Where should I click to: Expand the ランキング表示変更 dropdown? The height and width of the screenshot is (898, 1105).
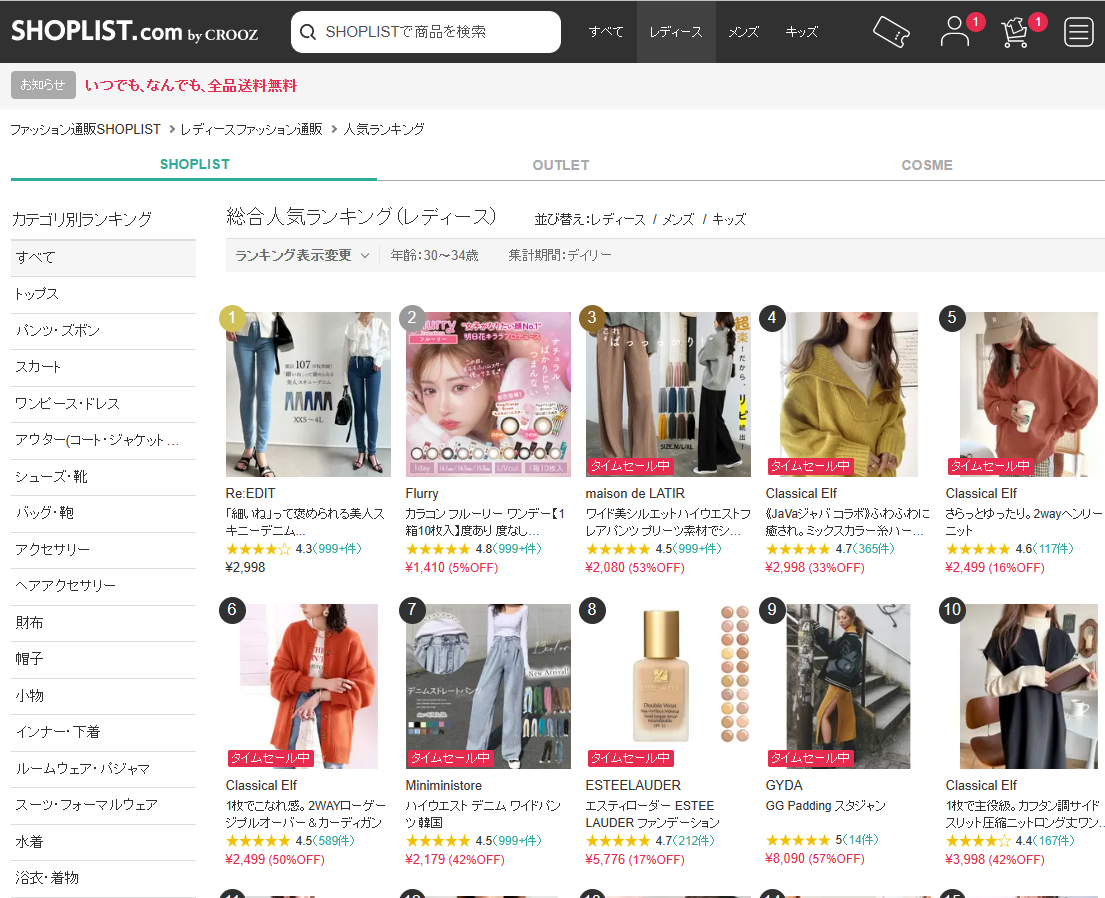point(302,255)
